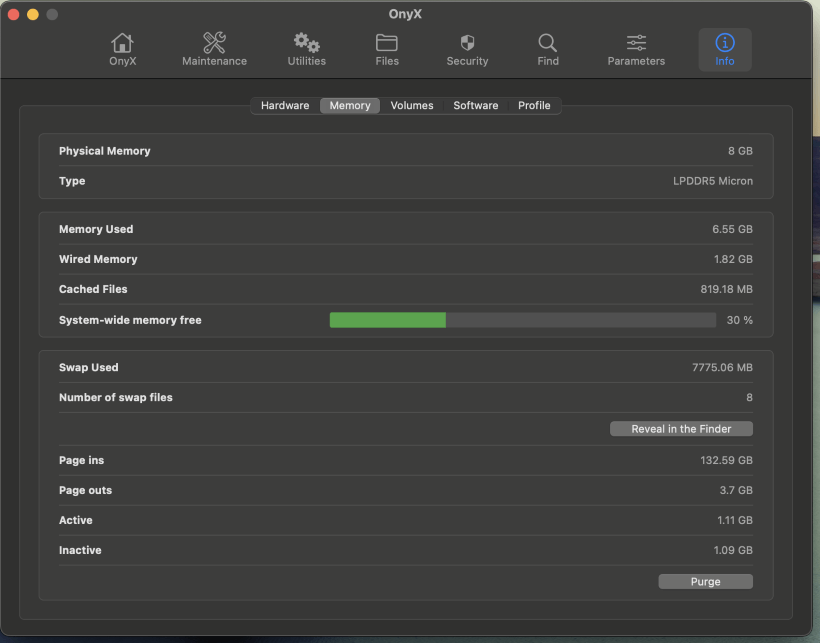Screen dimensions: 820x643
Task: Open the Security shield section
Action: [467, 50]
